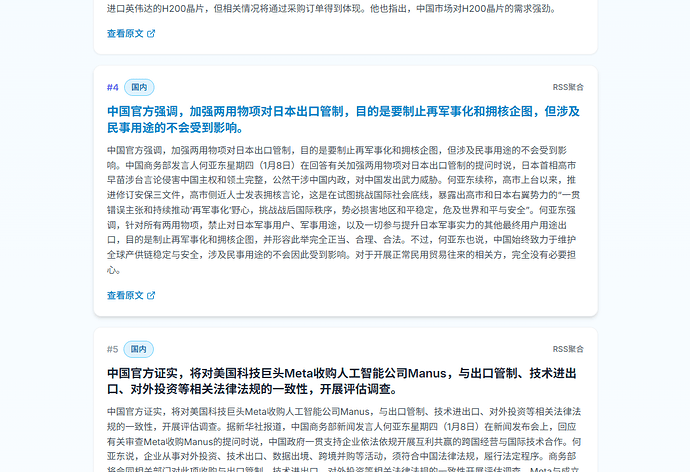690x472 pixels.
Task: Select the 国内 tag on article #4
Action: 139,87
